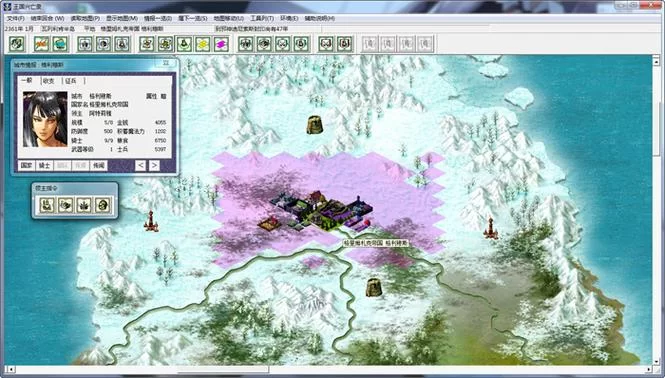The height and width of the screenshot is (378, 665).
Task: Click the first icon in the lord command panel
Action: click(x=47, y=205)
